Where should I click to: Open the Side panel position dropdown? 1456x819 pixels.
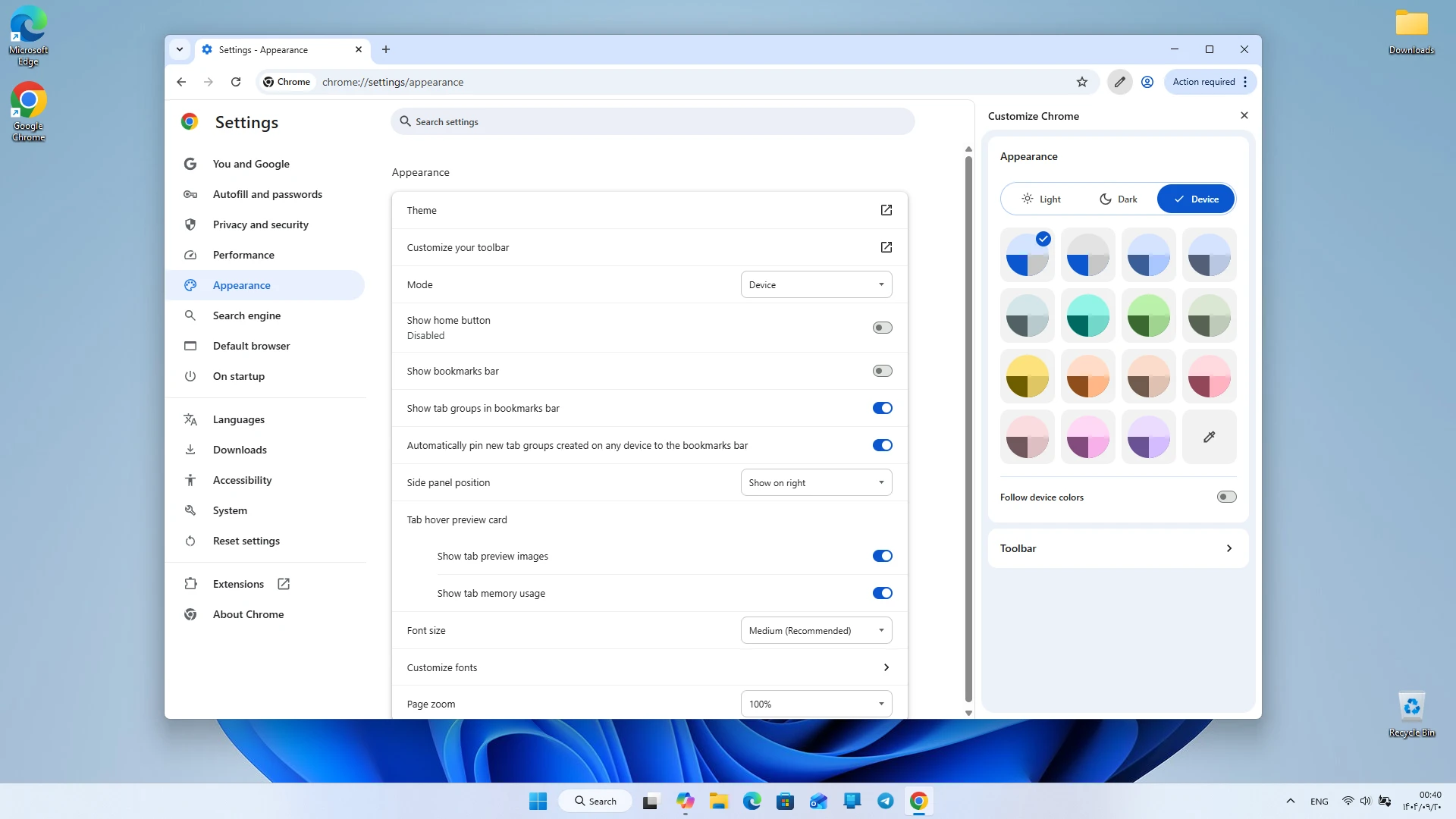click(x=816, y=483)
